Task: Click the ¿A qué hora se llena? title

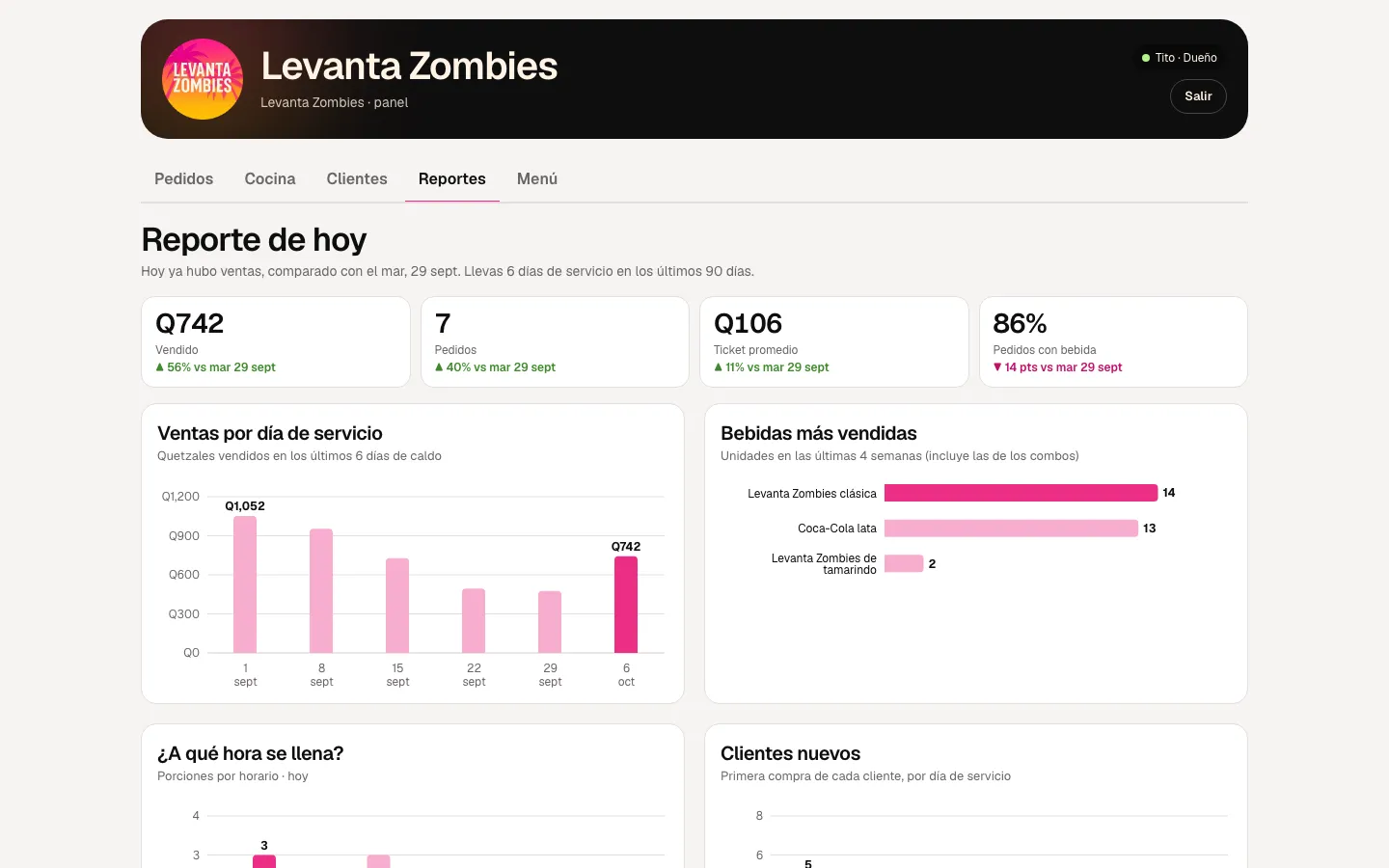Action: pyautogui.click(x=250, y=753)
